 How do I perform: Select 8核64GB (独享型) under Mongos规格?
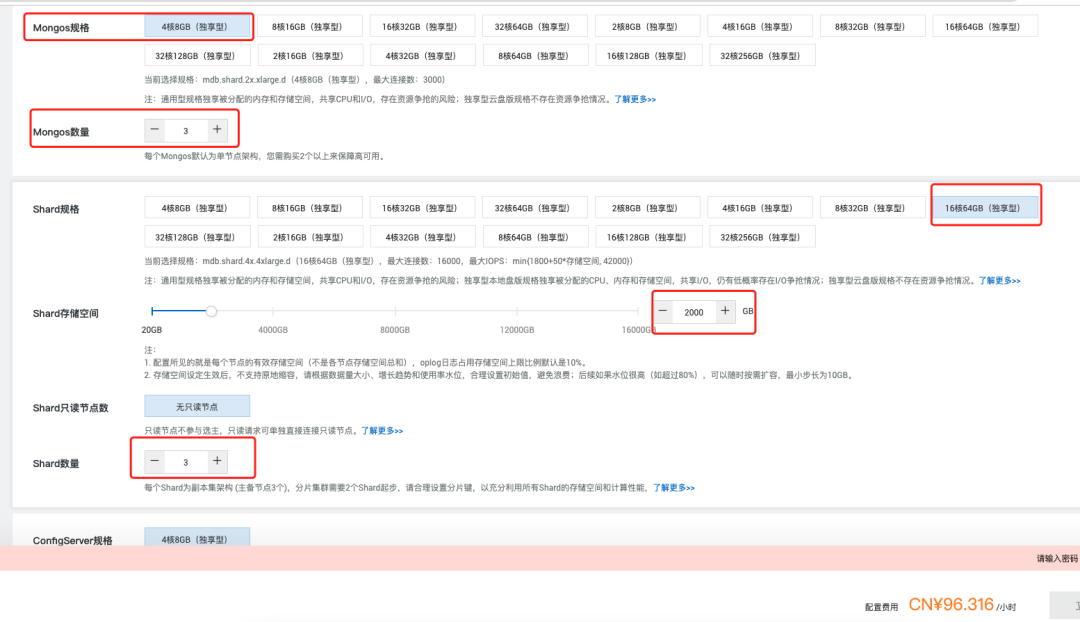tap(534, 56)
